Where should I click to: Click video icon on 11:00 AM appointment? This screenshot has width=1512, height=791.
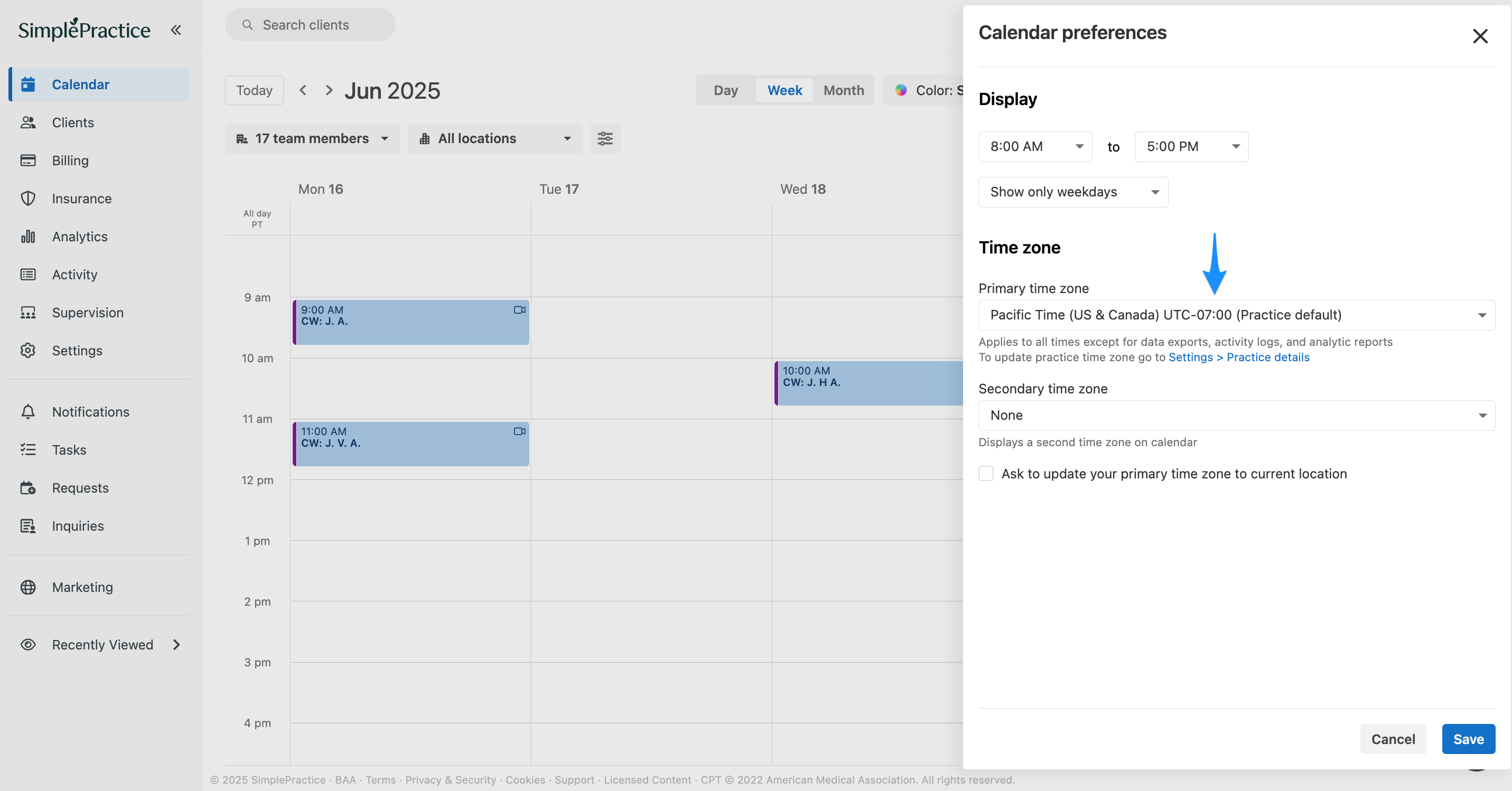[x=519, y=431]
